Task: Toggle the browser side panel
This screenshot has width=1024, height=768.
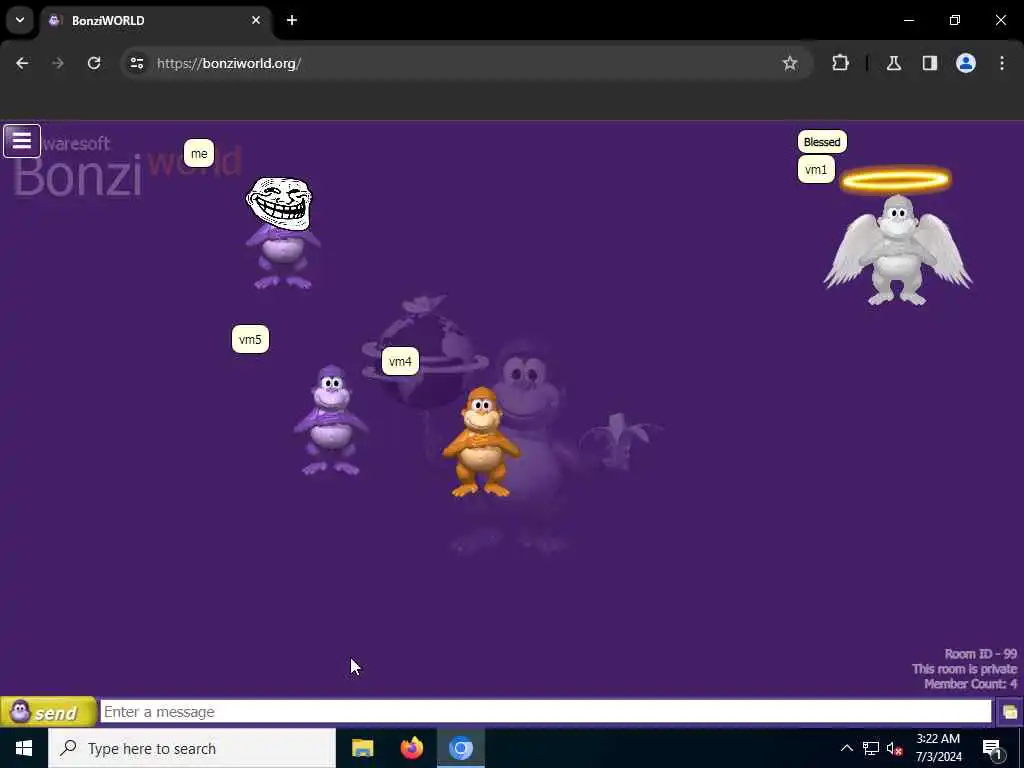Action: tap(930, 63)
